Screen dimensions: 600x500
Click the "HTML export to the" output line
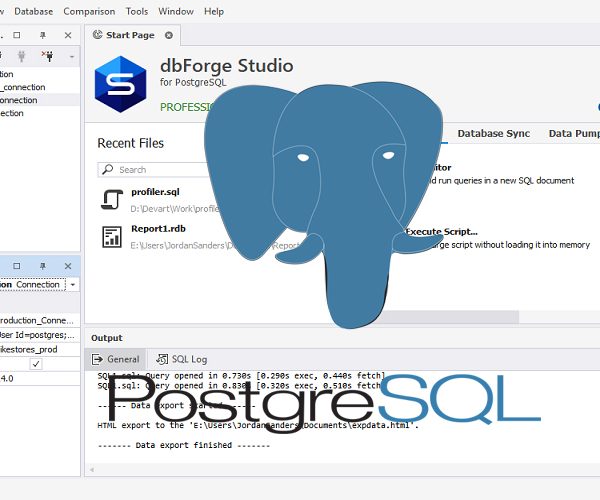[x=258, y=425]
